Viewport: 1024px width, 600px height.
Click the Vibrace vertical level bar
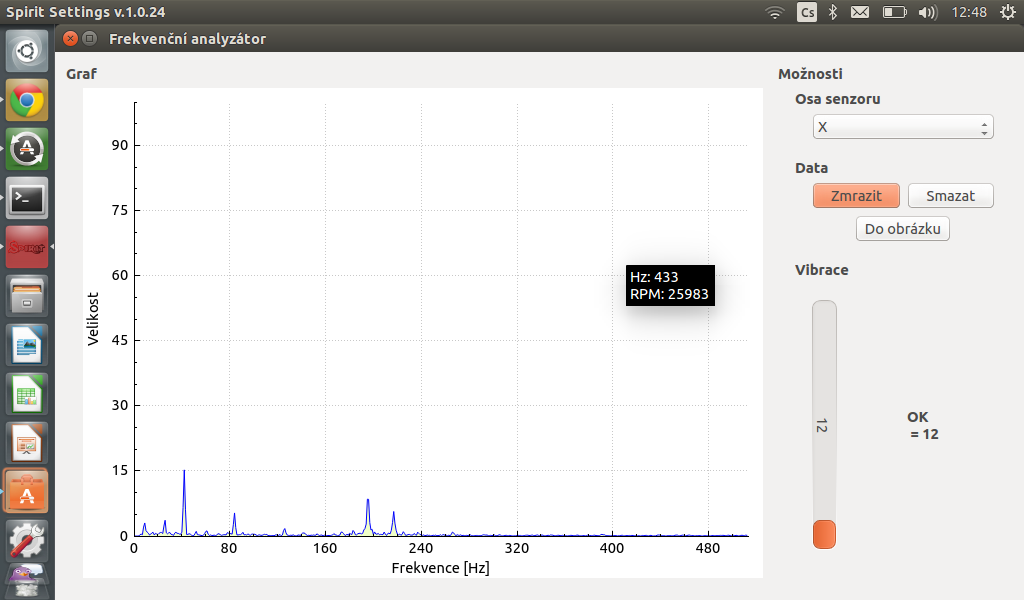coord(824,424)
